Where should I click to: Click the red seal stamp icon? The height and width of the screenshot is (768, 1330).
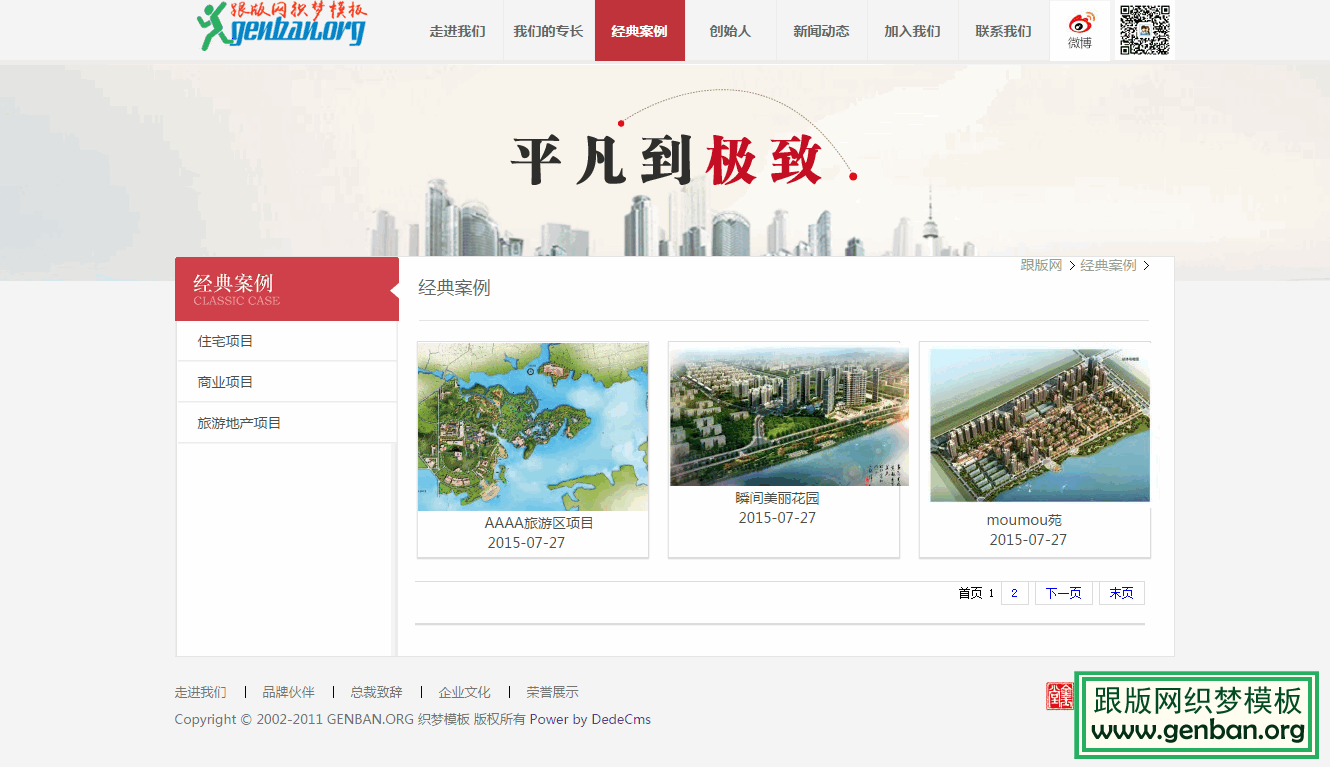point(1059,696)
